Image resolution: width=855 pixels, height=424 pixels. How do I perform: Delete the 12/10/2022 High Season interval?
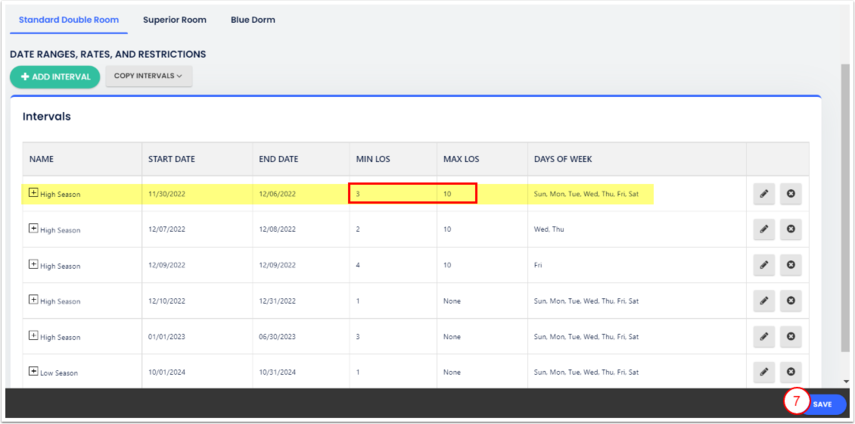[791, 301]
